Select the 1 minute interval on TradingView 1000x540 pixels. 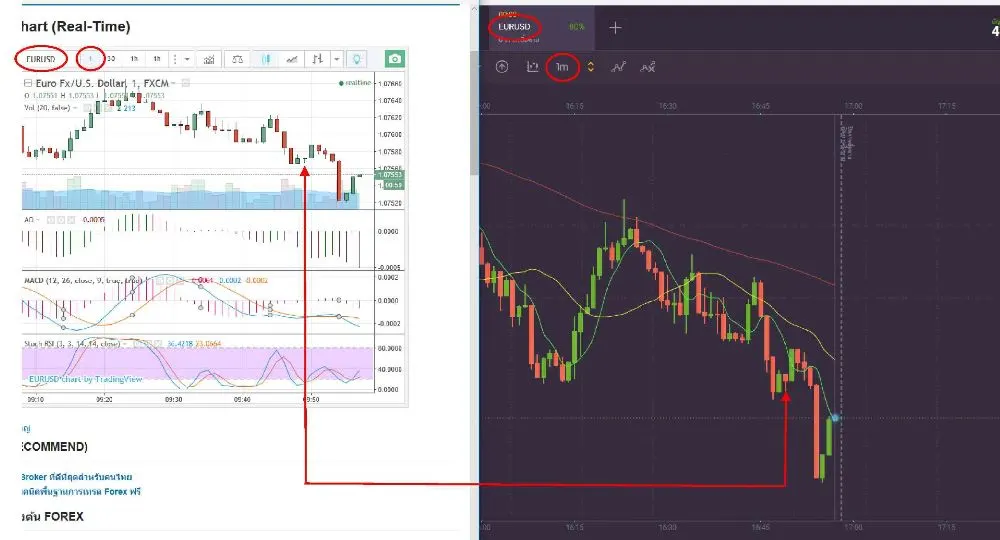pos(90,58)
